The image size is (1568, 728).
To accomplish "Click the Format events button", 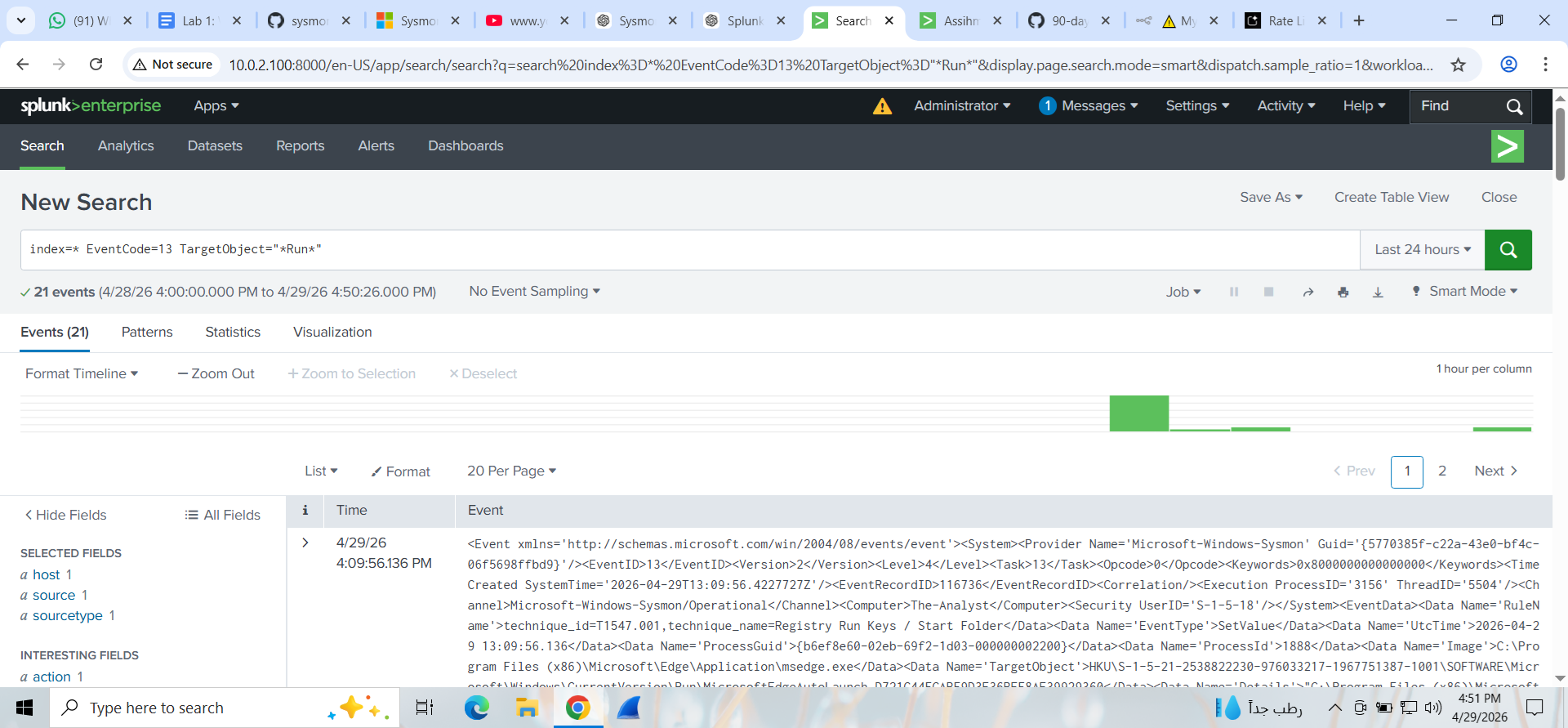I will 401,471.
